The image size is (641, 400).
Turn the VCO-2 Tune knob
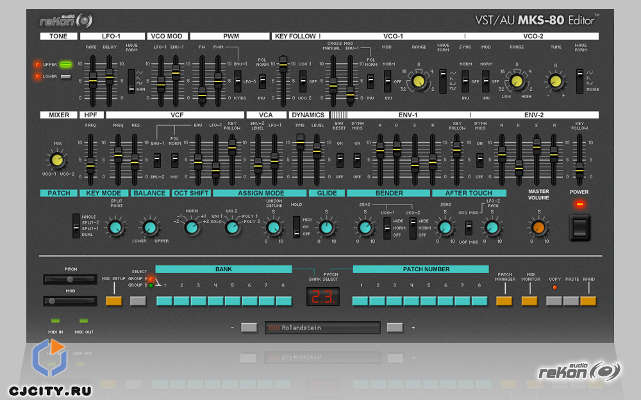click(555, 81)
